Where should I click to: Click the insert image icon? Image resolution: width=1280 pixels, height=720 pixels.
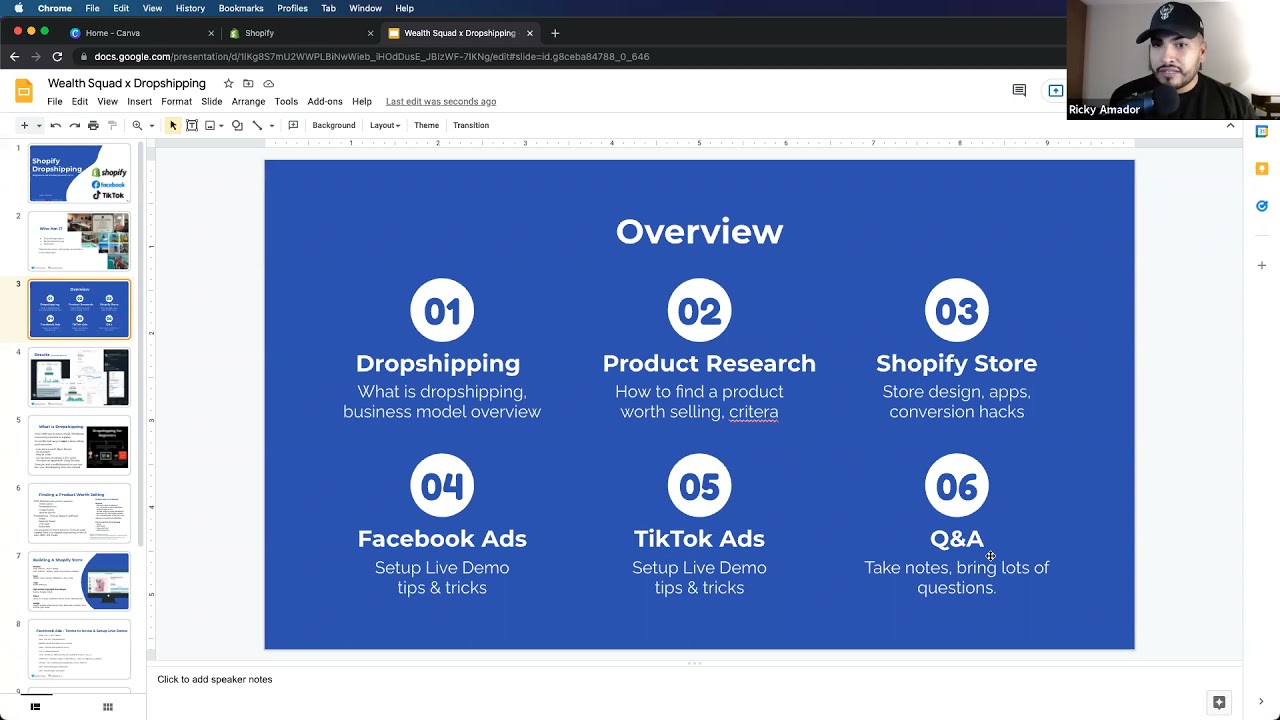[x=210, y=125]
